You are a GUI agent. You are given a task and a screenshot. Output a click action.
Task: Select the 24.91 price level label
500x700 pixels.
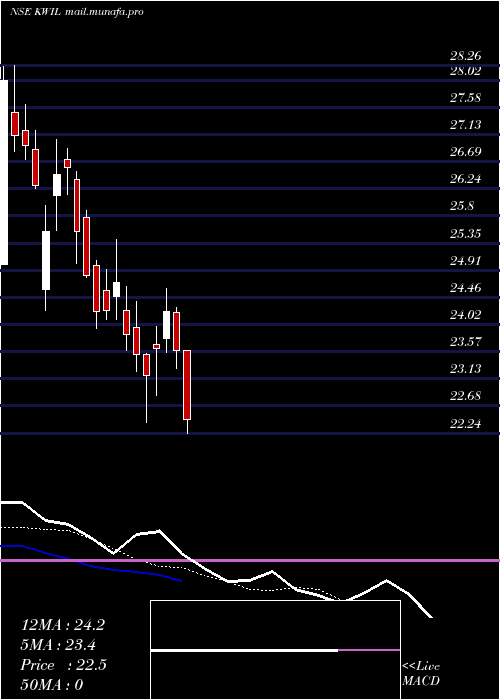465,261
